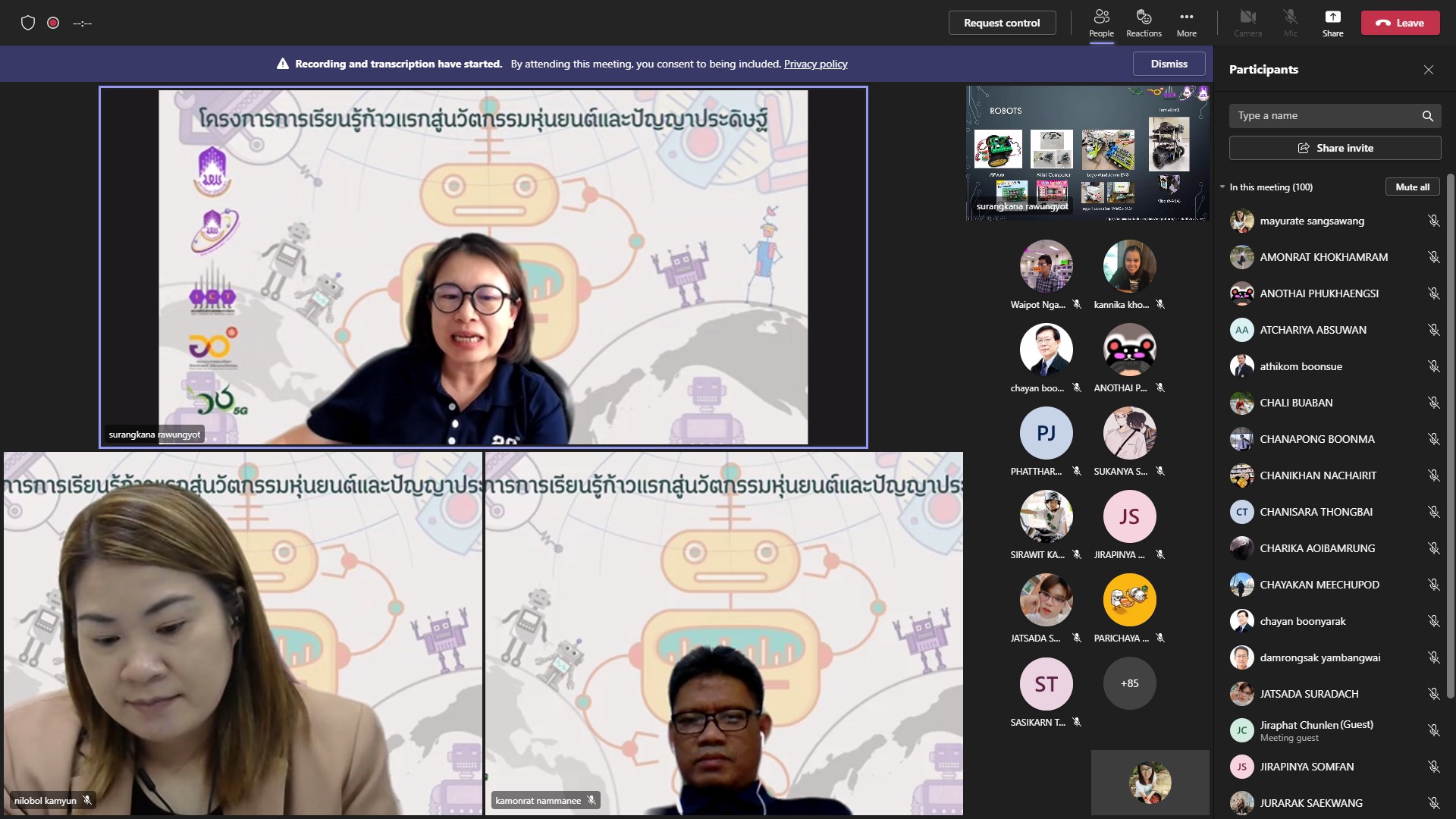Click Share invite button
1456x819 pixels.
pos(1335,148)
